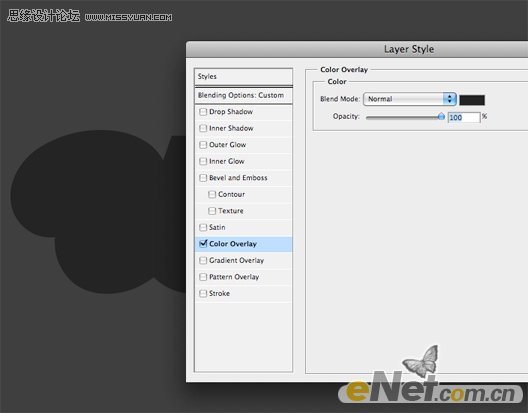The width and height of the screenshot is (528, 413).
Task: Tick the Pattern Overlay checkbox
Action: tap(203, 277)
